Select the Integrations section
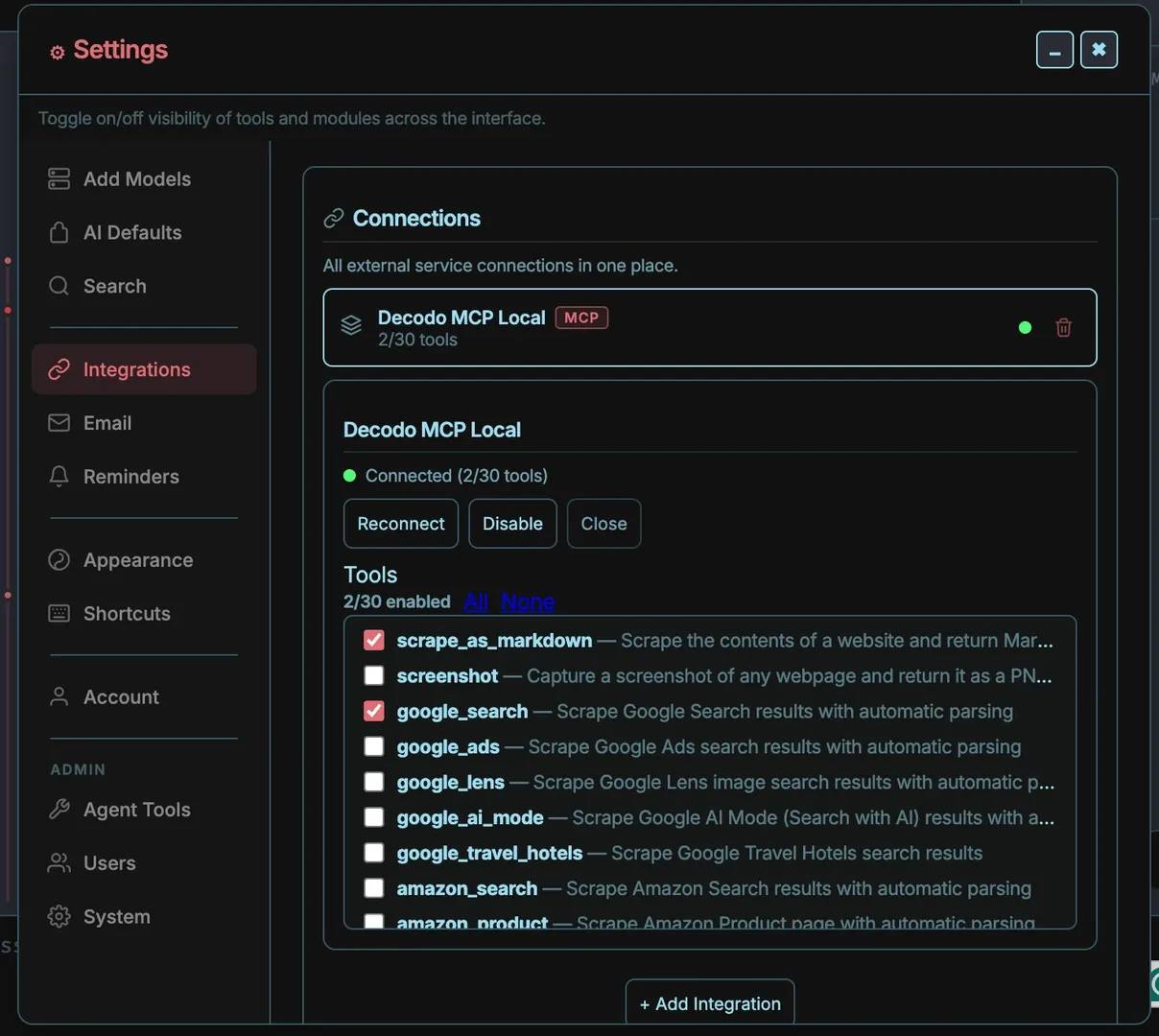Image resolution: width=1159 pixels, height=1036 pixels. [x=144, y=369]
